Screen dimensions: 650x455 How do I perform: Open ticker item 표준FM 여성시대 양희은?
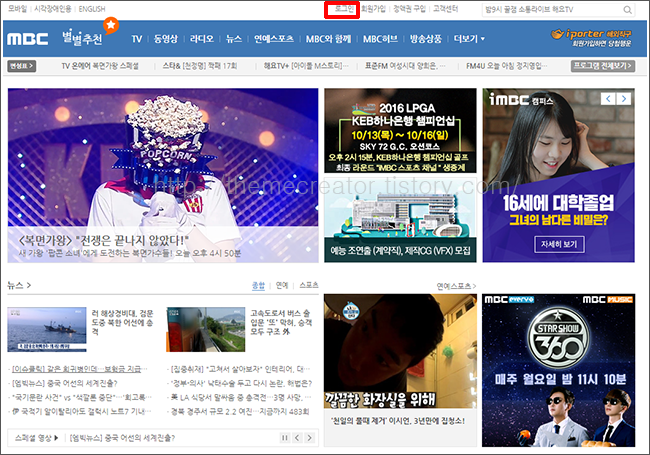coord(405,66)
